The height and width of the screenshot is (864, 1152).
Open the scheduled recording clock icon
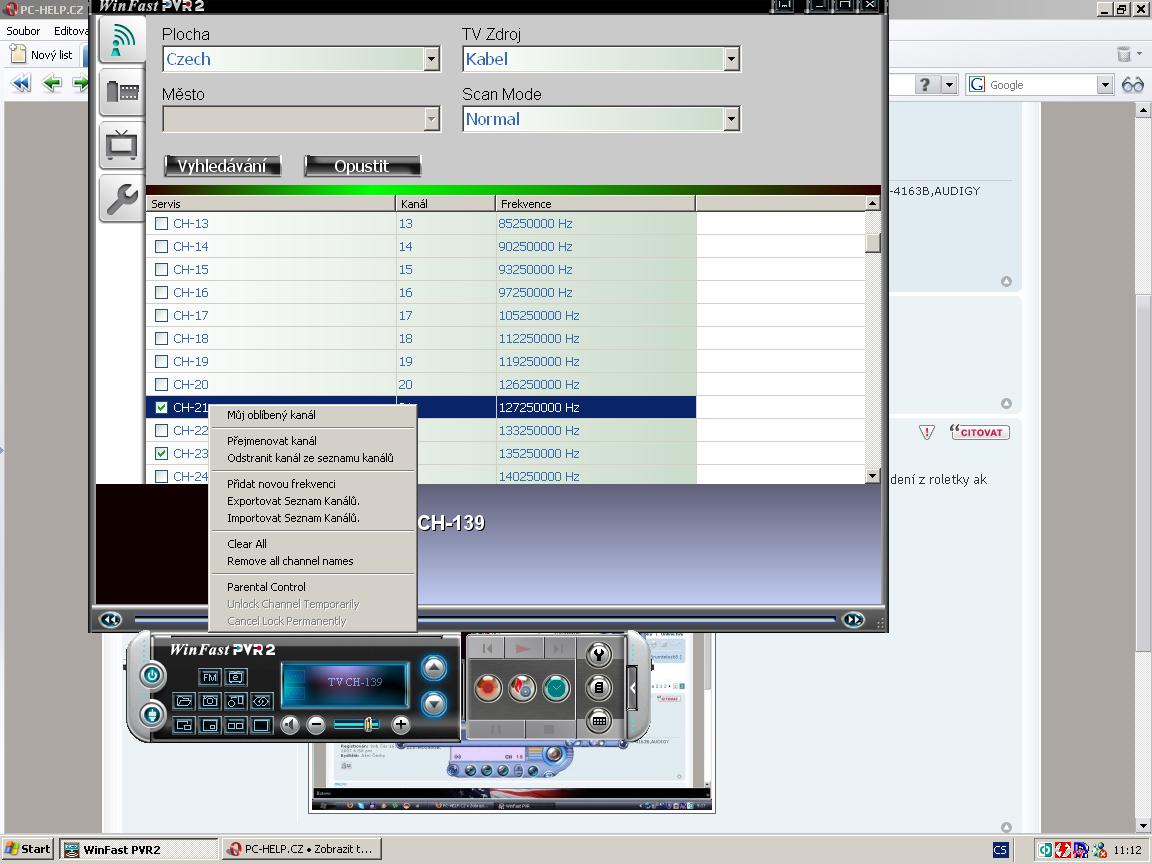[x=557, y=688]
